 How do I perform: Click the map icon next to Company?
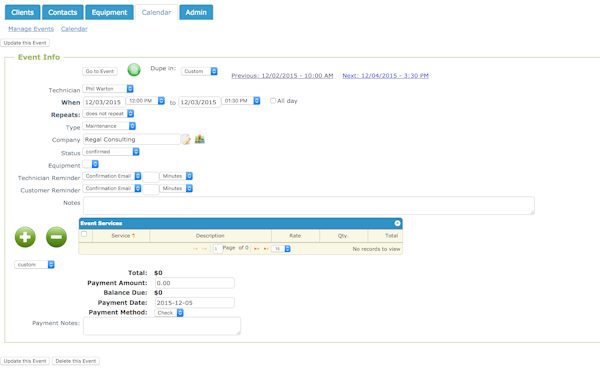(200, 139)
